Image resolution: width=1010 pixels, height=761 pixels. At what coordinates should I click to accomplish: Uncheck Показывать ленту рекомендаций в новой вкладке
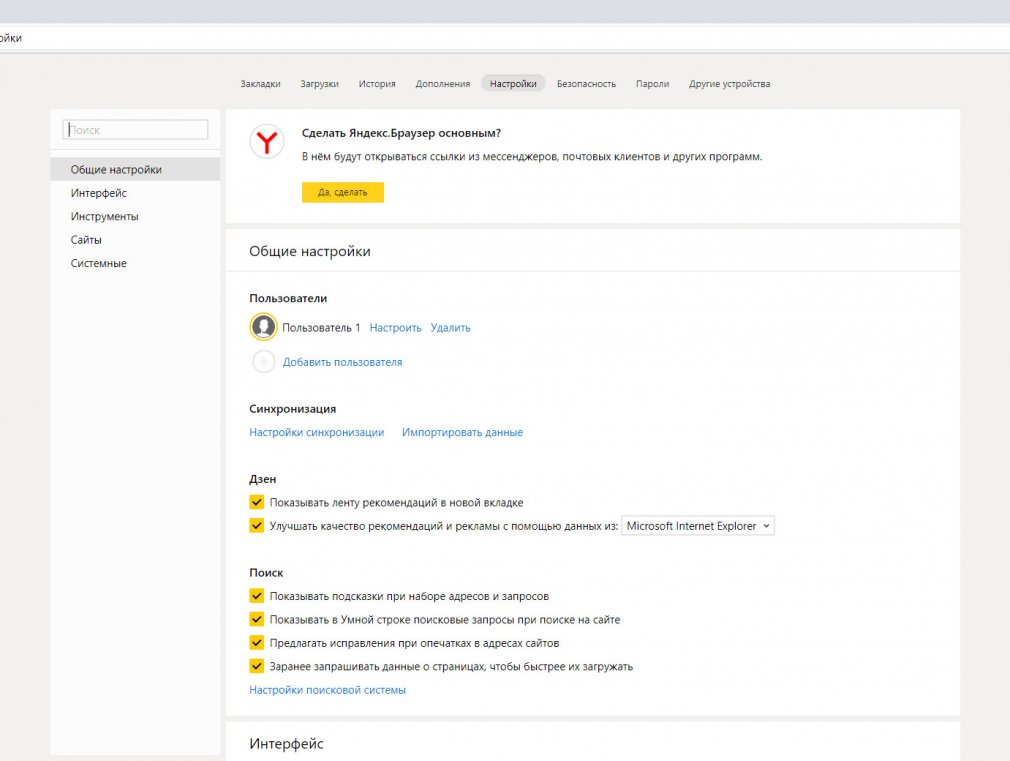pyautogui.click(x=256, y=502)
